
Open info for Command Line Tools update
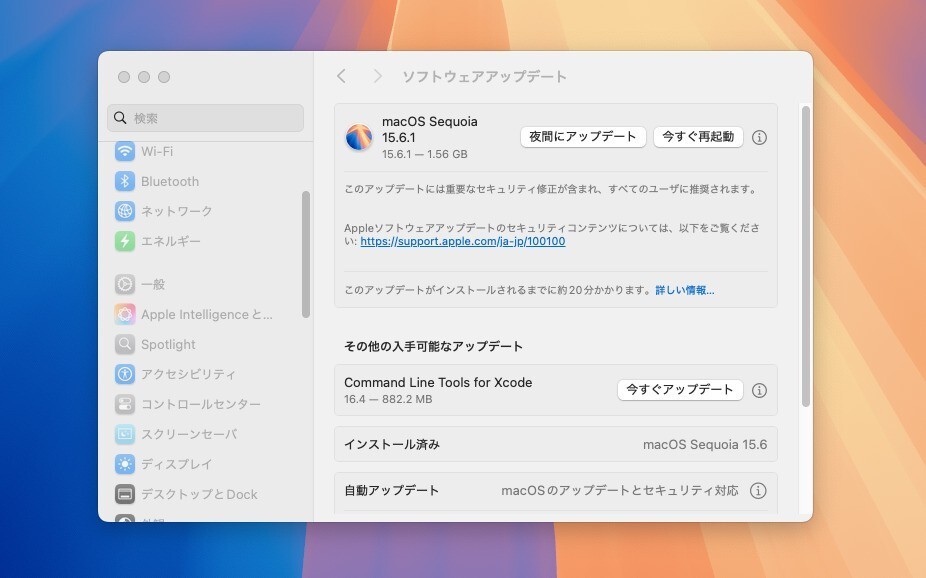tap(759, 390)
